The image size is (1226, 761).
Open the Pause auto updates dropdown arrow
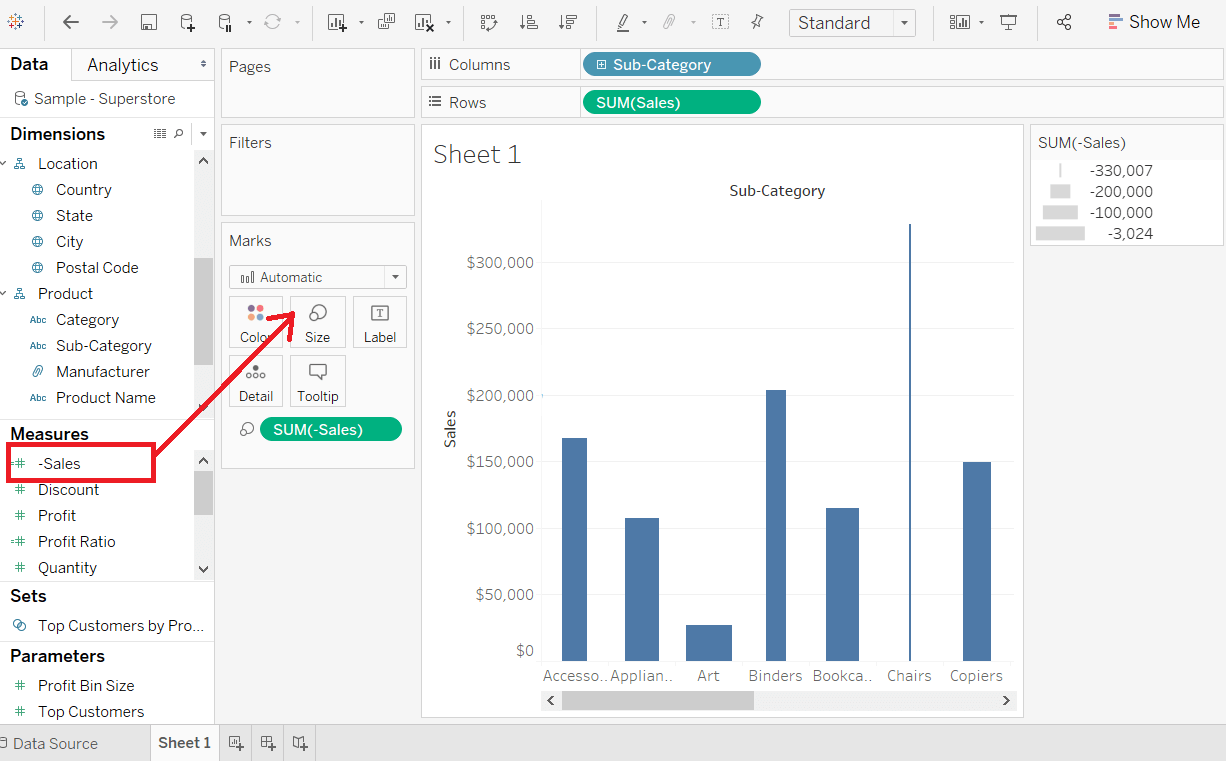point(249,23)
